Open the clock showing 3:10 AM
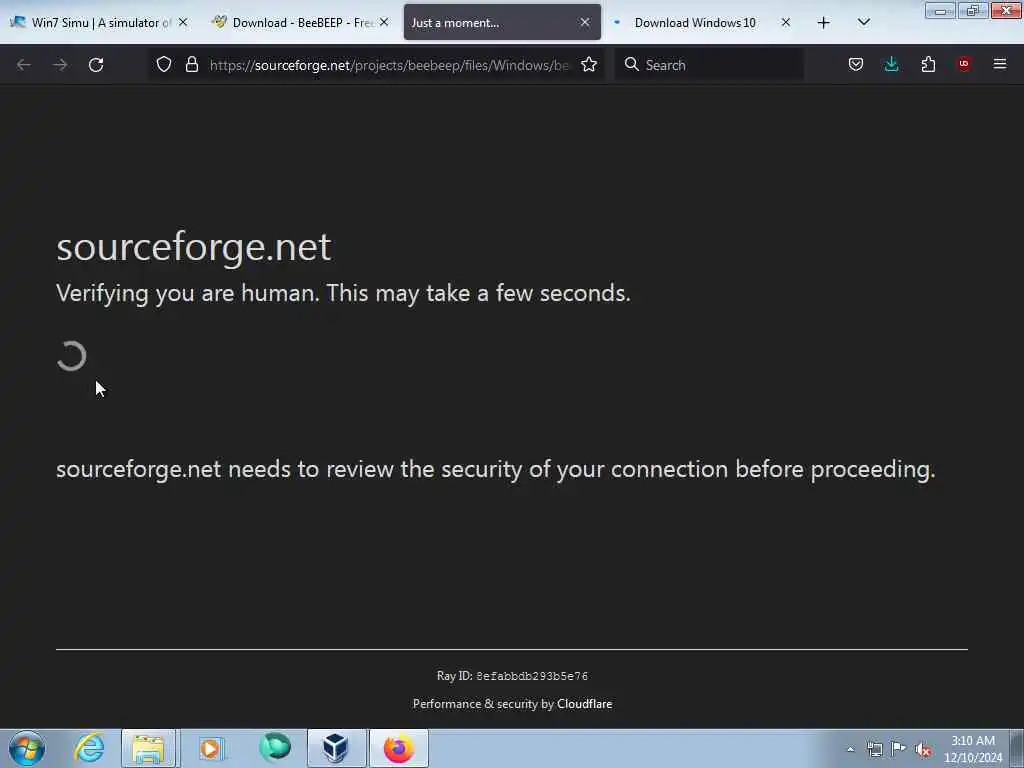 (973, 749)
